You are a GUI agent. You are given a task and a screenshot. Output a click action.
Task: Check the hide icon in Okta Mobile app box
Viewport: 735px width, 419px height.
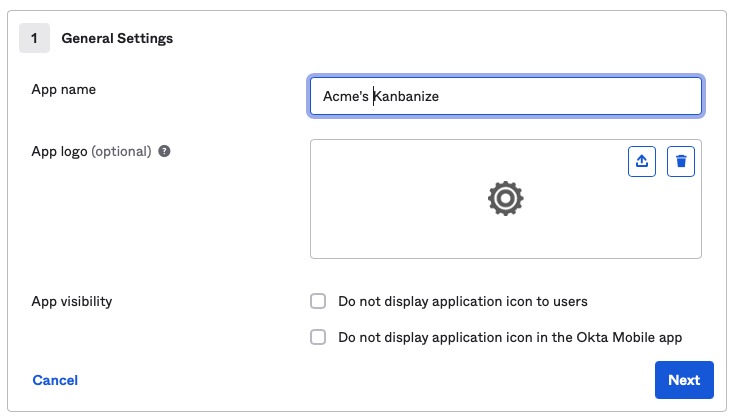(318, 337)
